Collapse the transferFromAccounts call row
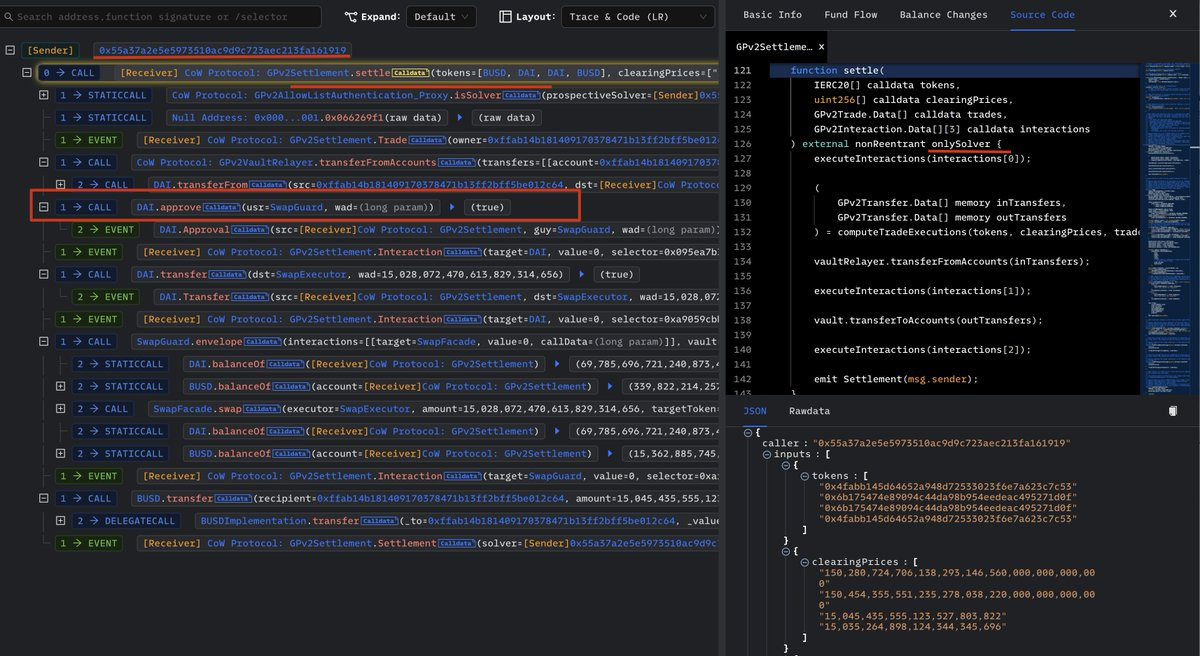The height and width of the screenshot is (656, 1200). tap(44, 162)
